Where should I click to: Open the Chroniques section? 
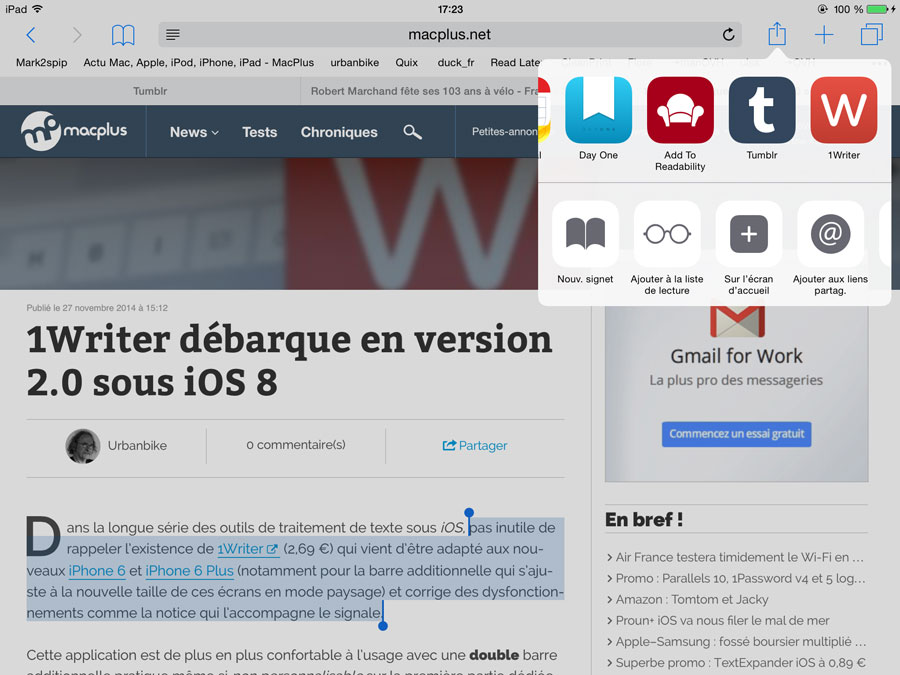point(339,132)
